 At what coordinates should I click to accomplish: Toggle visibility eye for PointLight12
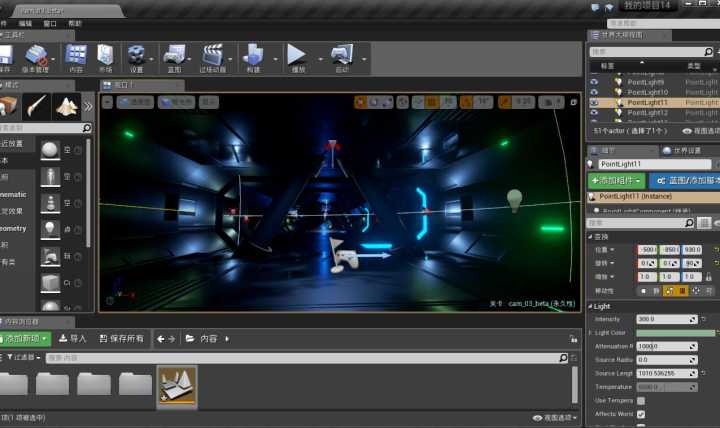pos(594,113)
